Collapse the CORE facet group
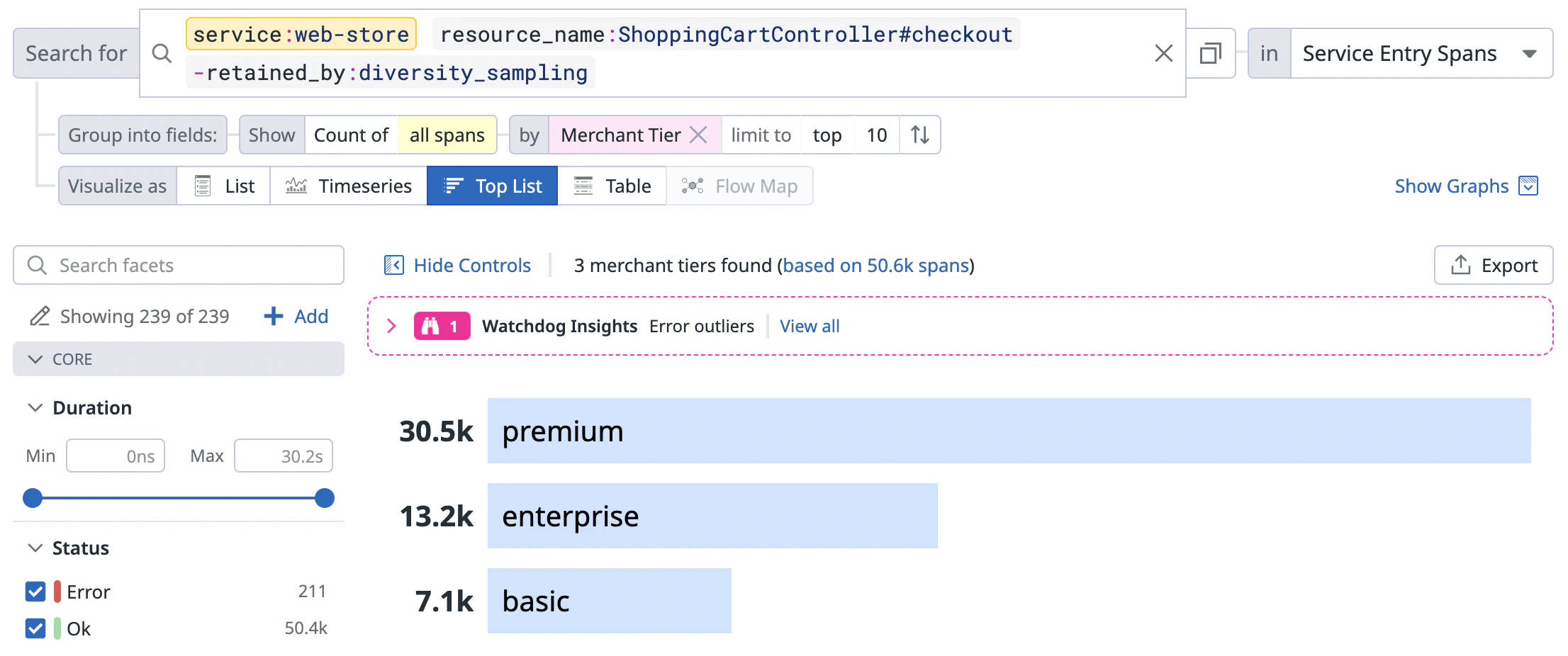Image resolution: width=1568 pixels, height=656 pixels. (x=179, y=359)
